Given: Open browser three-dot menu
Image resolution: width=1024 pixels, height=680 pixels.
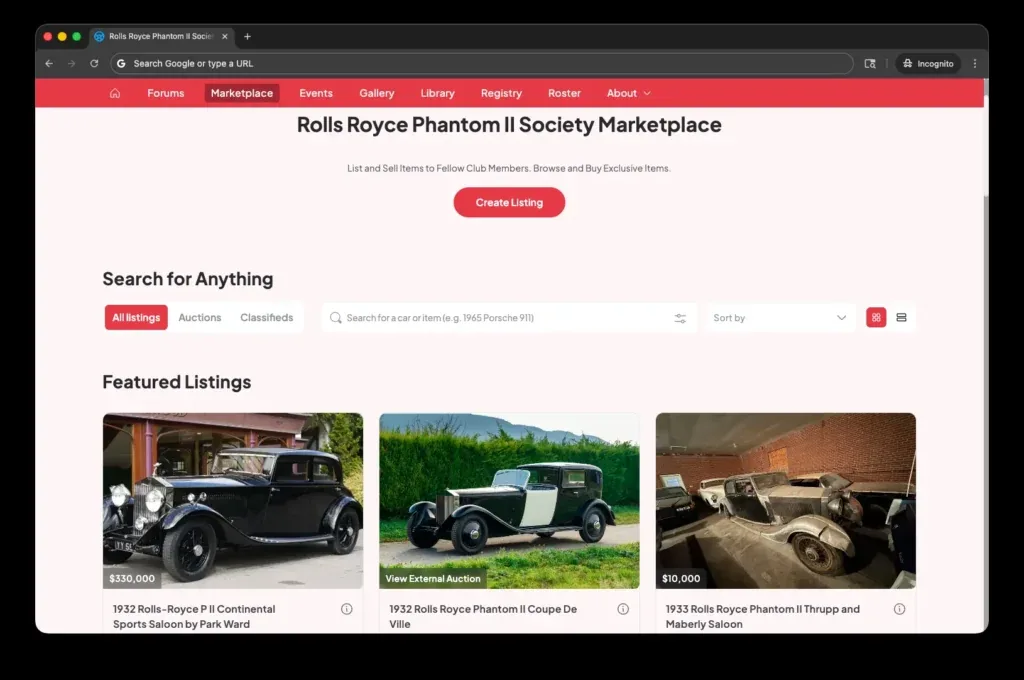Looking at the screenshot, I should click(975, 63).
